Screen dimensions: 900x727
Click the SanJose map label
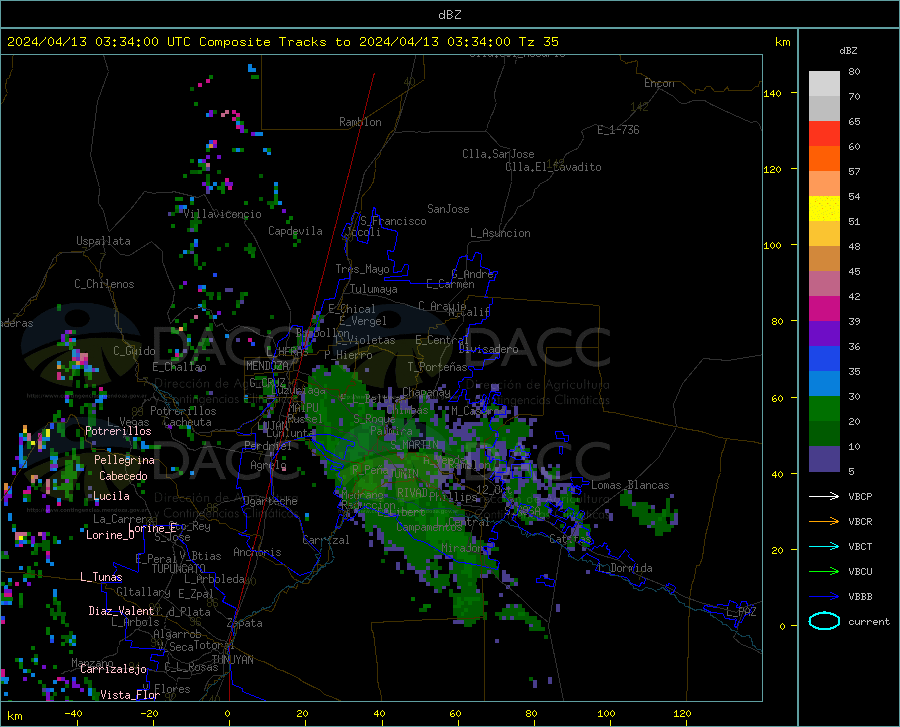(448, 209)
